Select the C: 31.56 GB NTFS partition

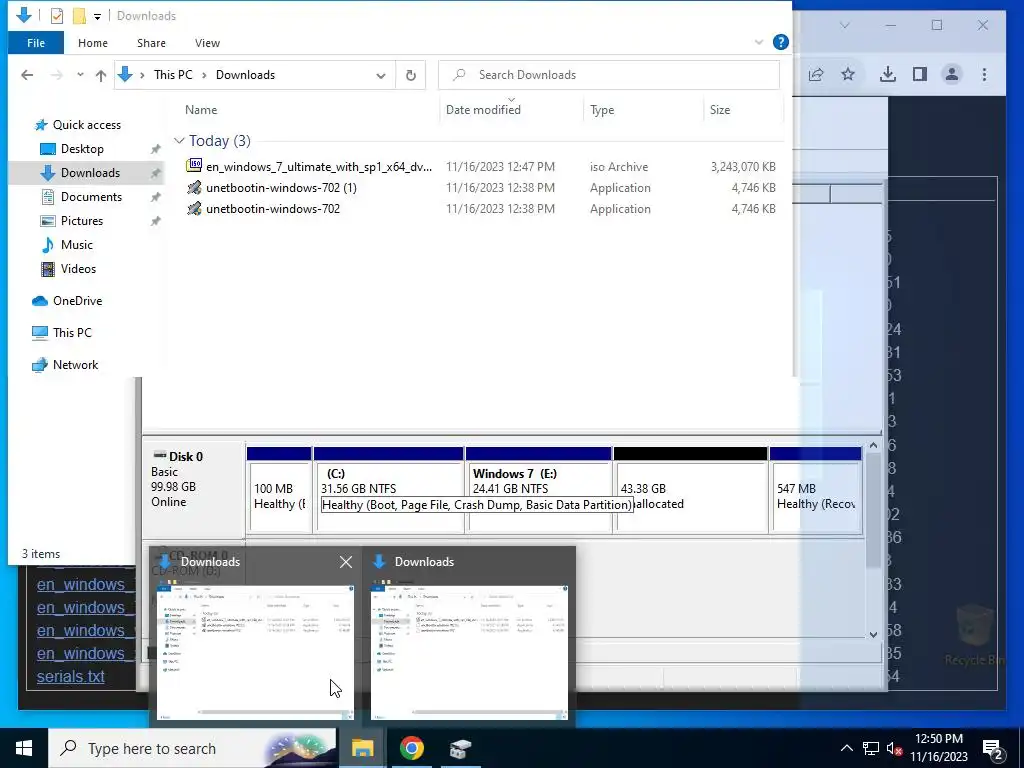click(389, 490)
